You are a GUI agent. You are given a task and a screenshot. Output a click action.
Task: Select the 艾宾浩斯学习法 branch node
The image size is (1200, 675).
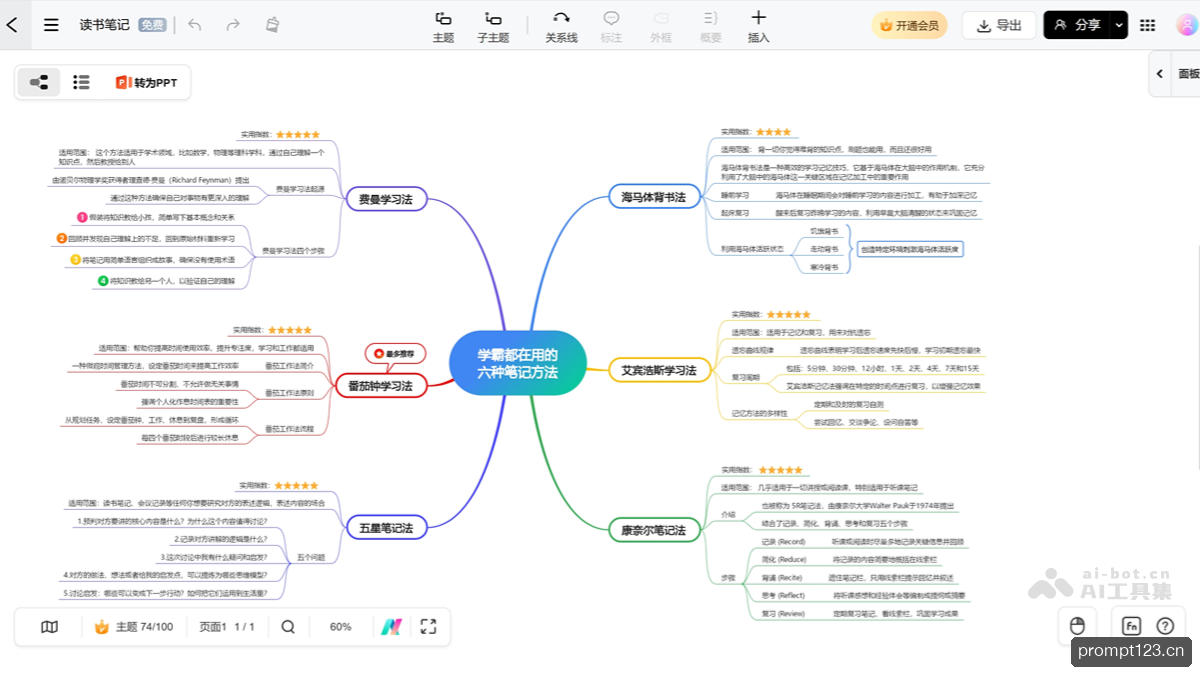(x=659, y=371)
